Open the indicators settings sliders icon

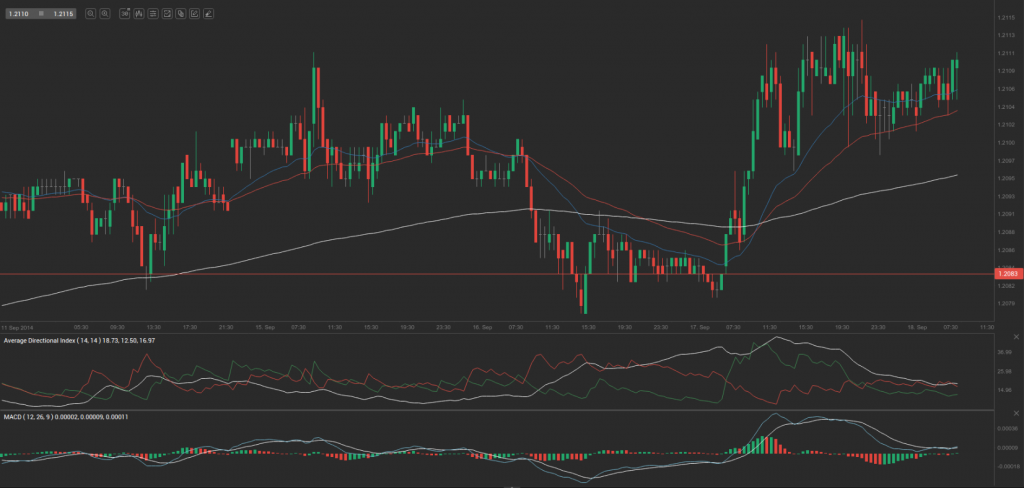point(153,13)
